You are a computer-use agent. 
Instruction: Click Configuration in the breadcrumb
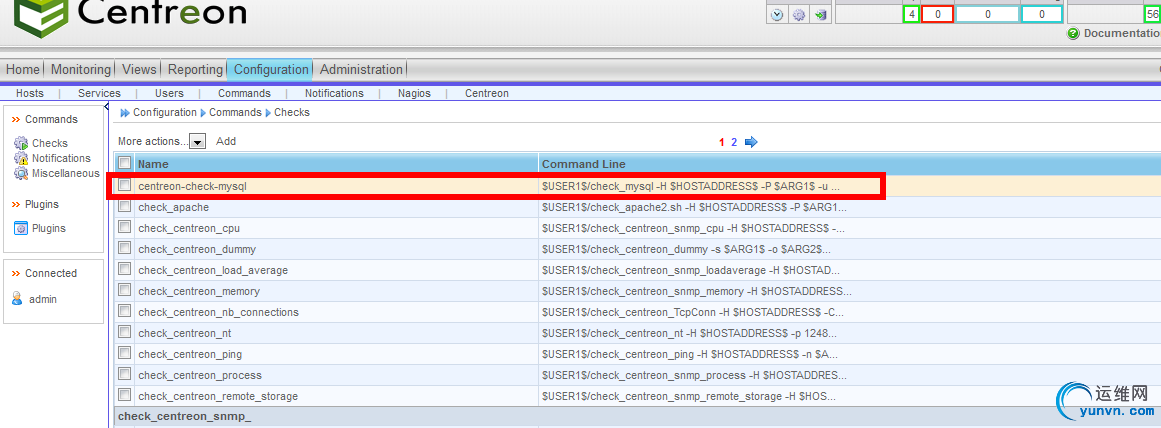165,113
